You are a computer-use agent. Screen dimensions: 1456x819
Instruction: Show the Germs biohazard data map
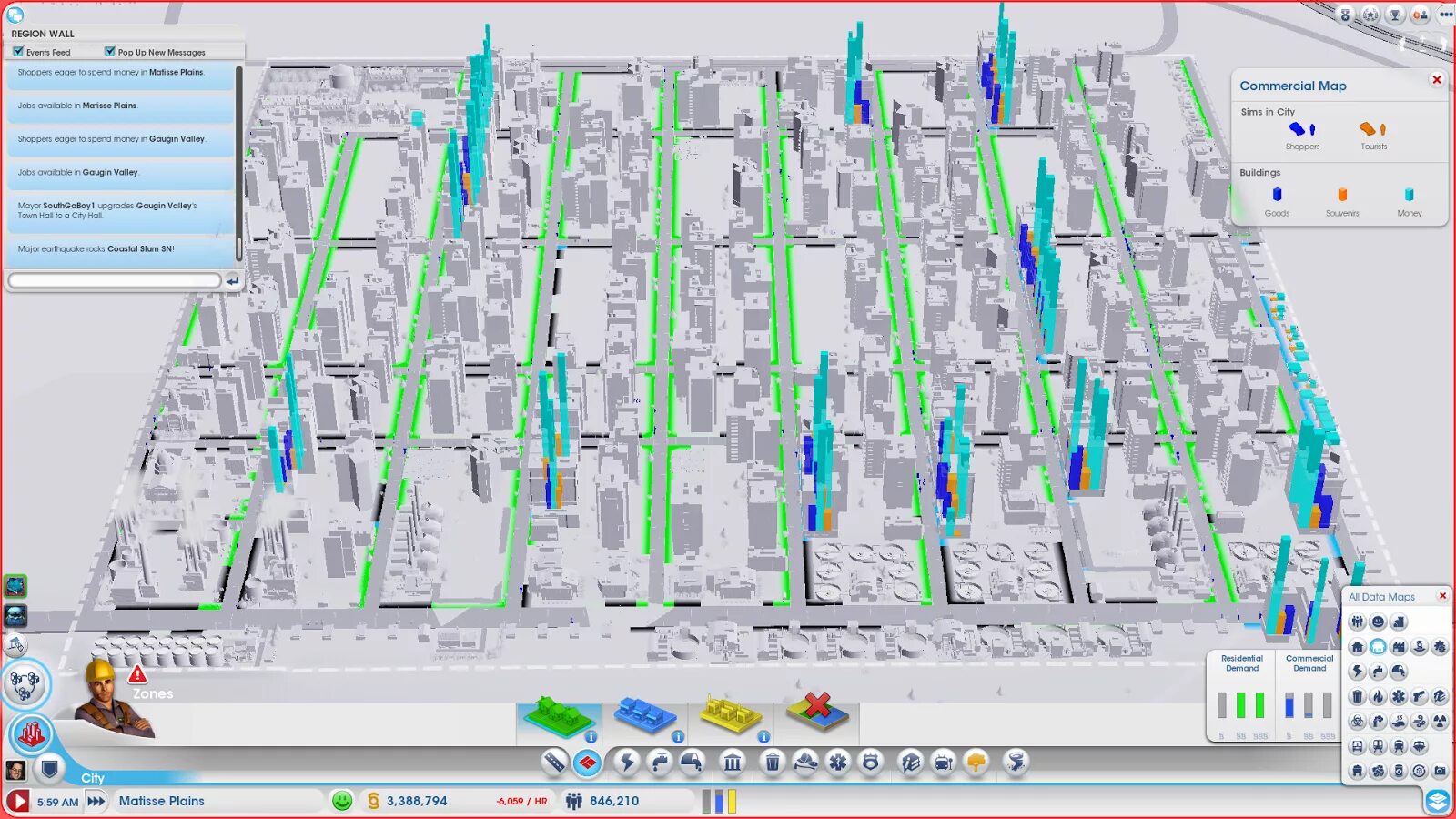[x=1358, y=722]
